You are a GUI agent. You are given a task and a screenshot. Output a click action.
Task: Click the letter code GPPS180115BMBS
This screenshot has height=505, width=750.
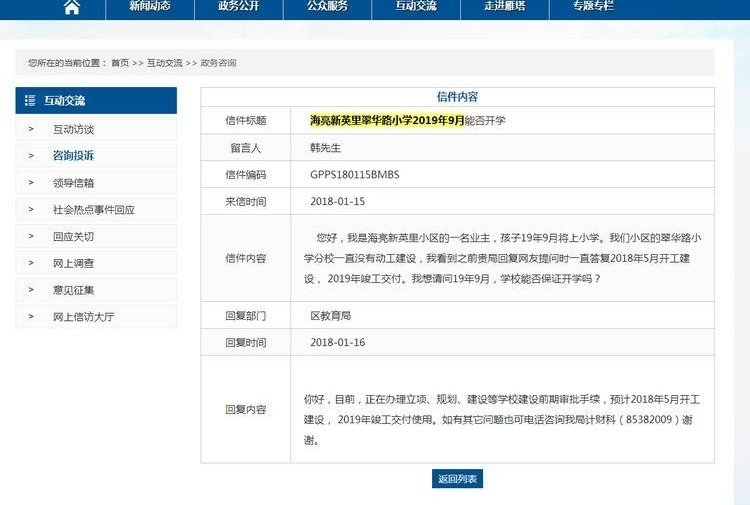(x=354, y=175)
